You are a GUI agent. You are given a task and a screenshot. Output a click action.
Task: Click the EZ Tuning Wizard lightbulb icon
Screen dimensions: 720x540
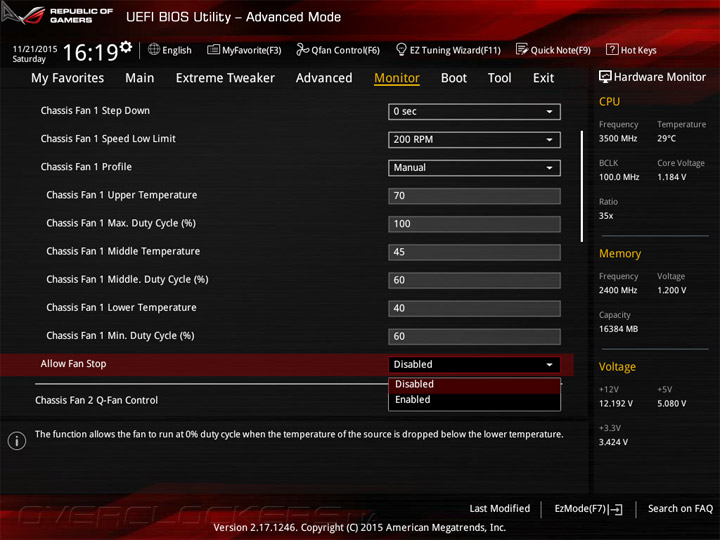[x=401, y=49]
